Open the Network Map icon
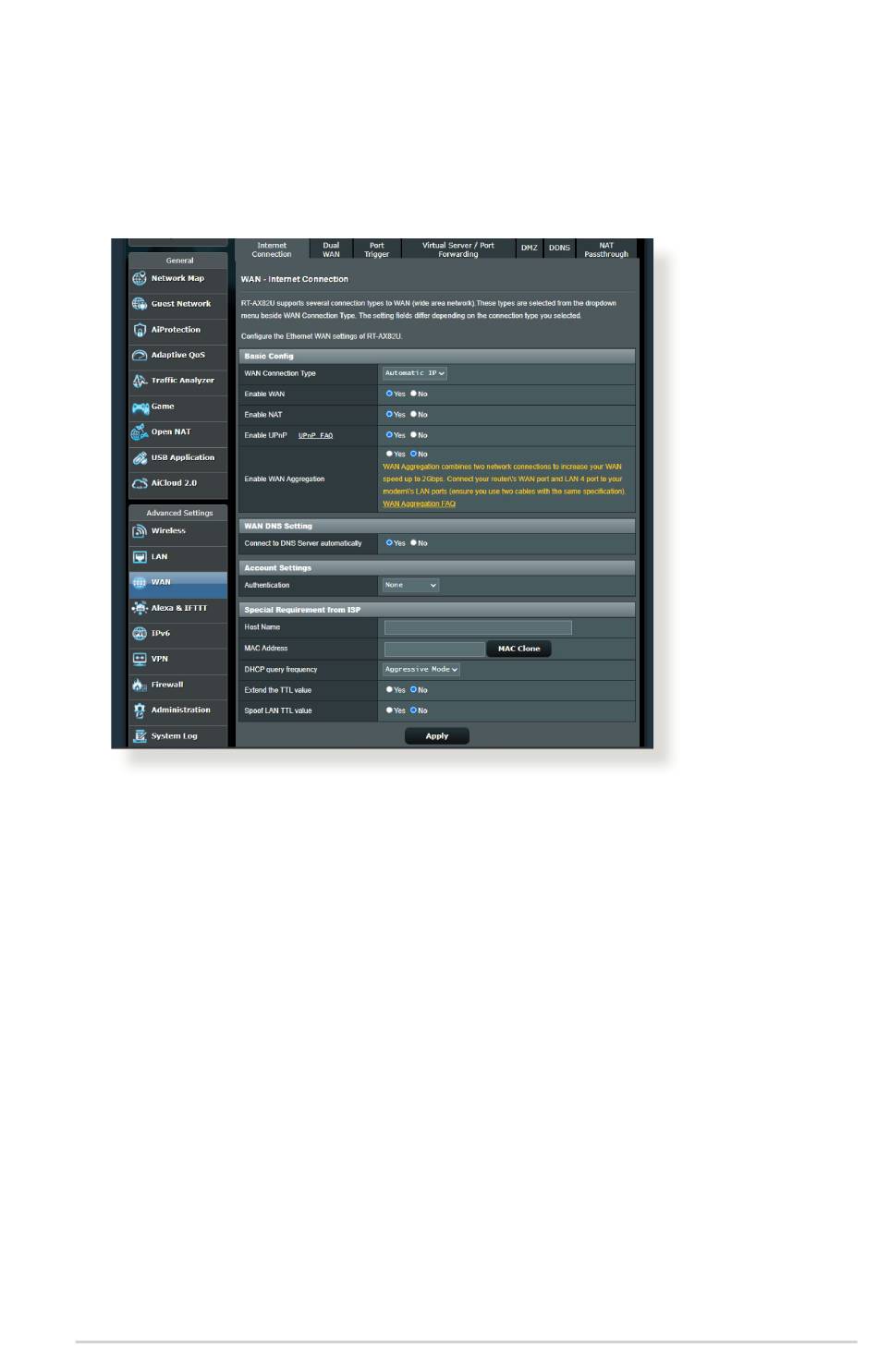Image resolution: width=878 pixels, height=1372 pixels. [140, 278]
